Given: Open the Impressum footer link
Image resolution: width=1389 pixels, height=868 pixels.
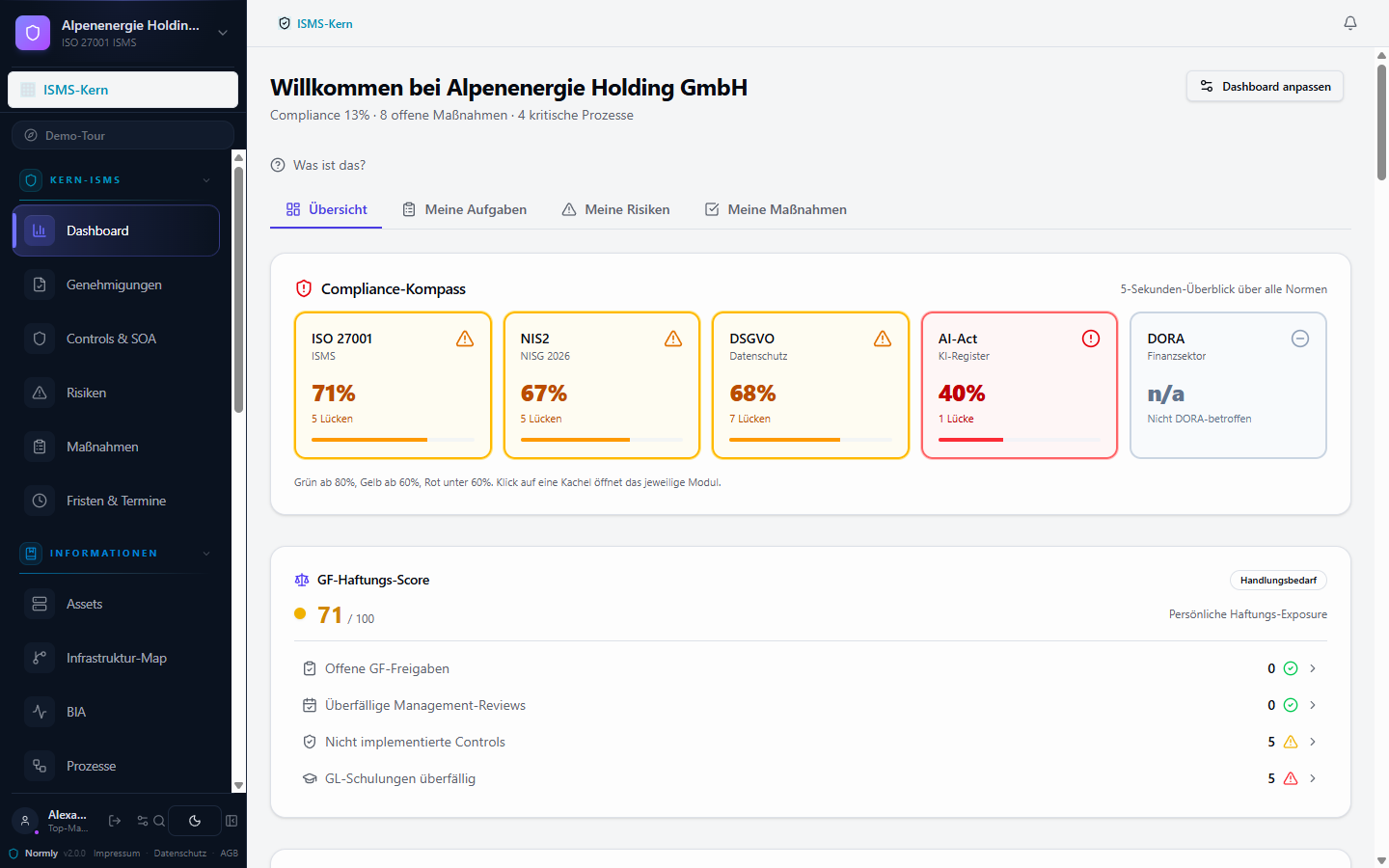Looking at the screenshot, I should click(x=117, y=854).
